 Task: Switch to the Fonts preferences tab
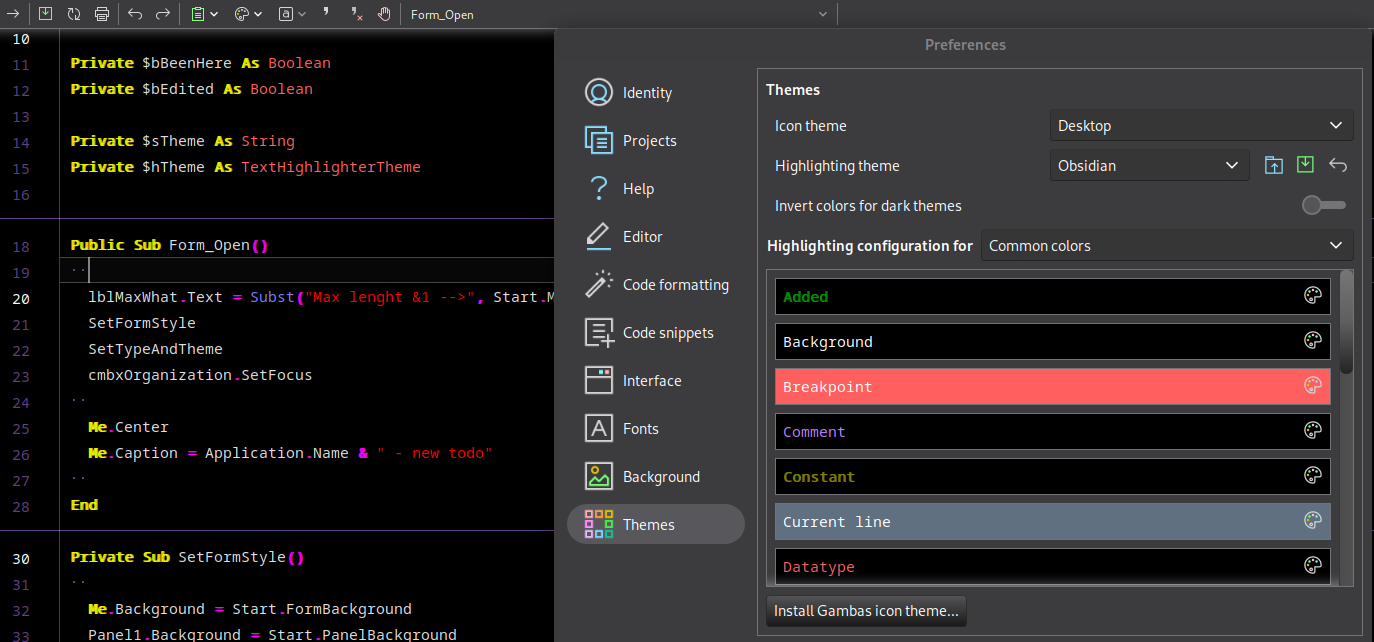pos(640,429)
